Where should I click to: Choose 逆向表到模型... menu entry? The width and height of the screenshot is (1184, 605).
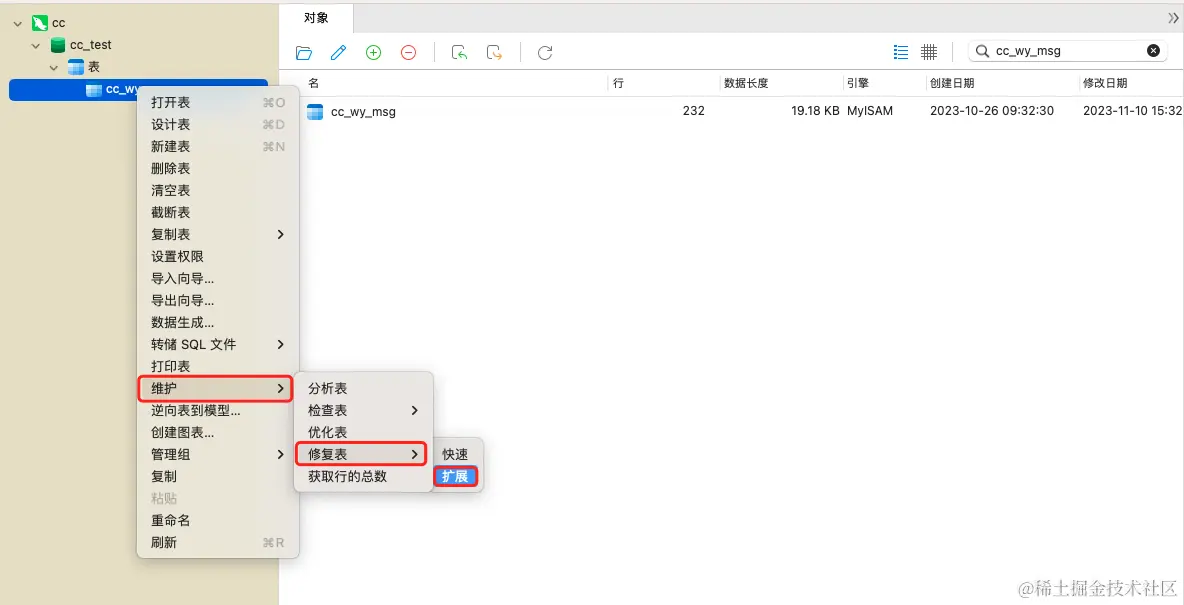pos(218,410)
